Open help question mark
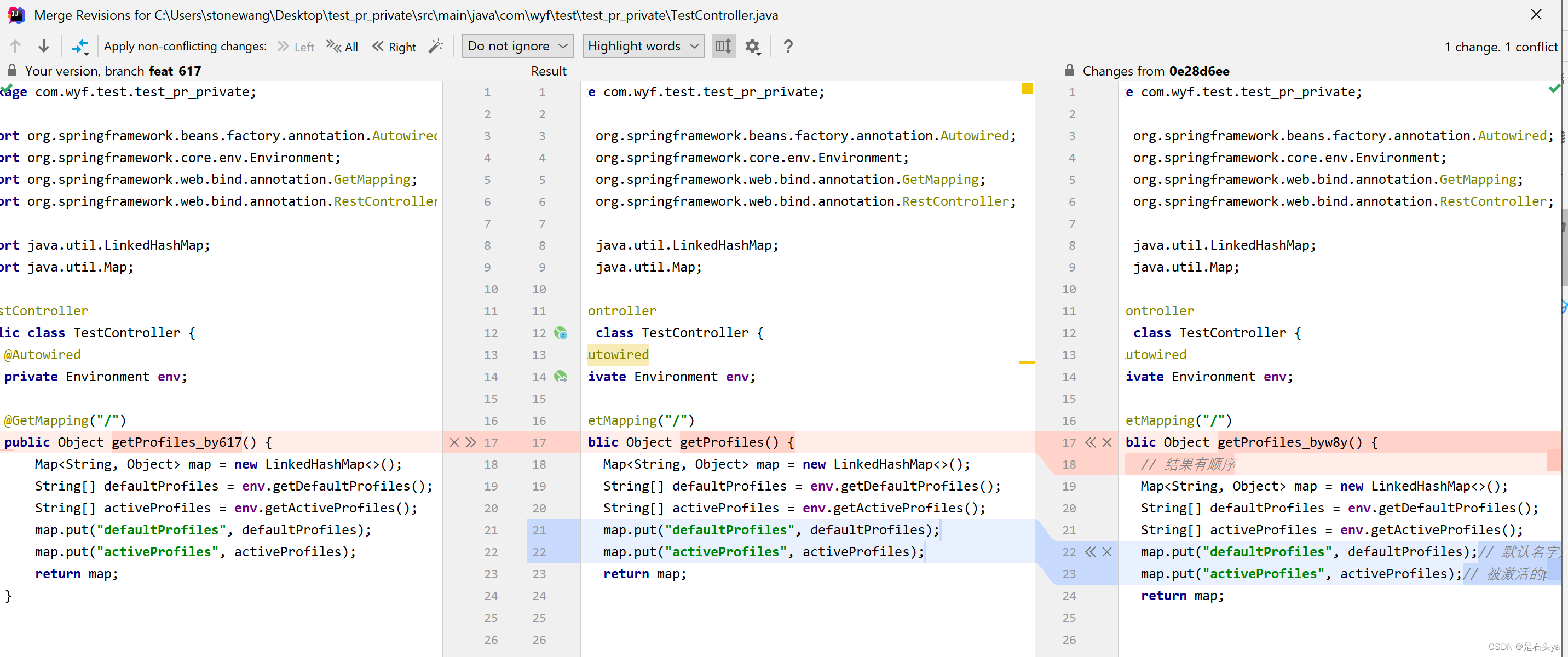Image resolution: width=1568 pixels, height=657 pixels. (788, 45)
